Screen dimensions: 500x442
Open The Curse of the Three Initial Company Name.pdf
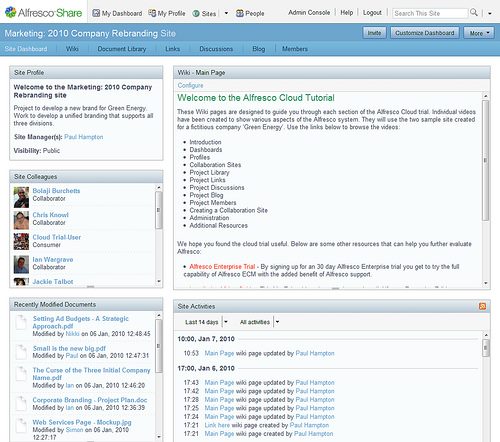click(x=91, y=374)
